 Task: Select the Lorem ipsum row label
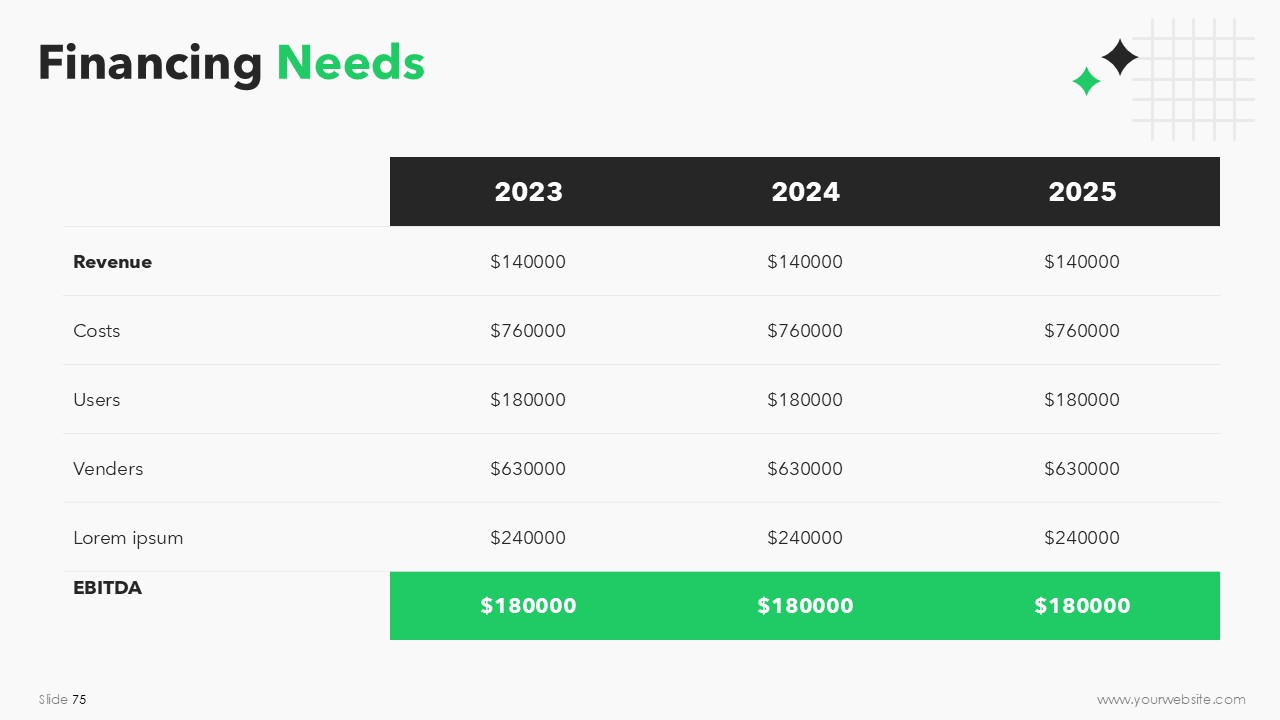pyautogui.click(x=128, y=538)
